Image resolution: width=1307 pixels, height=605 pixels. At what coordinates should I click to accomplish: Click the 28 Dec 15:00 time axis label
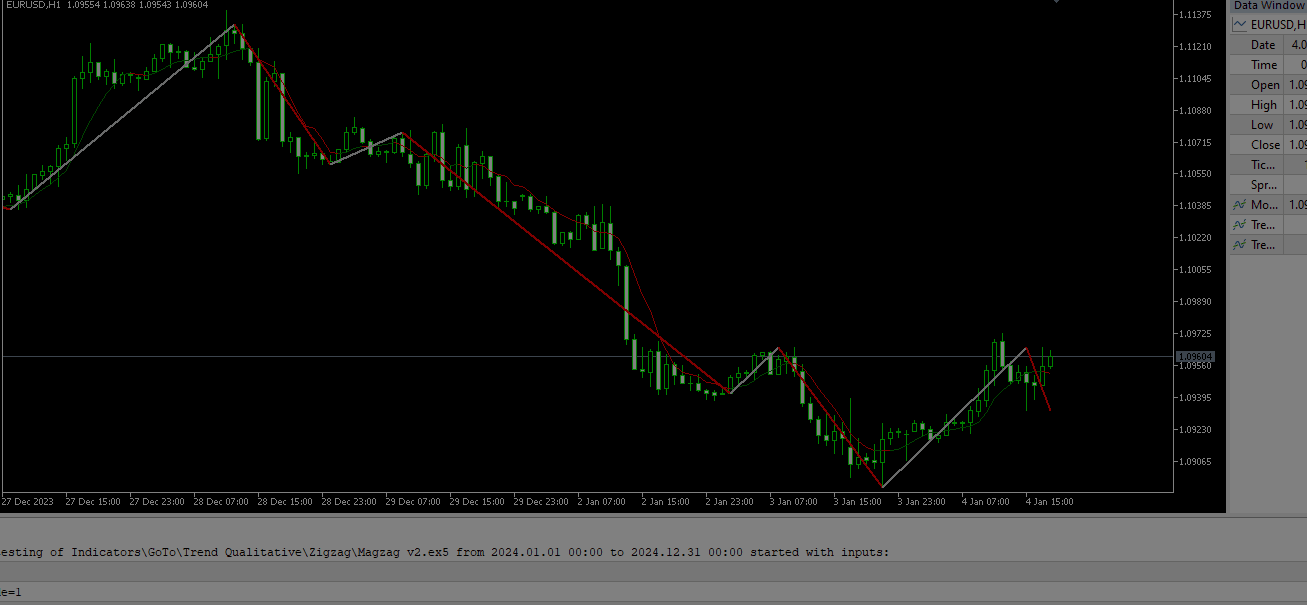(285, 502)
